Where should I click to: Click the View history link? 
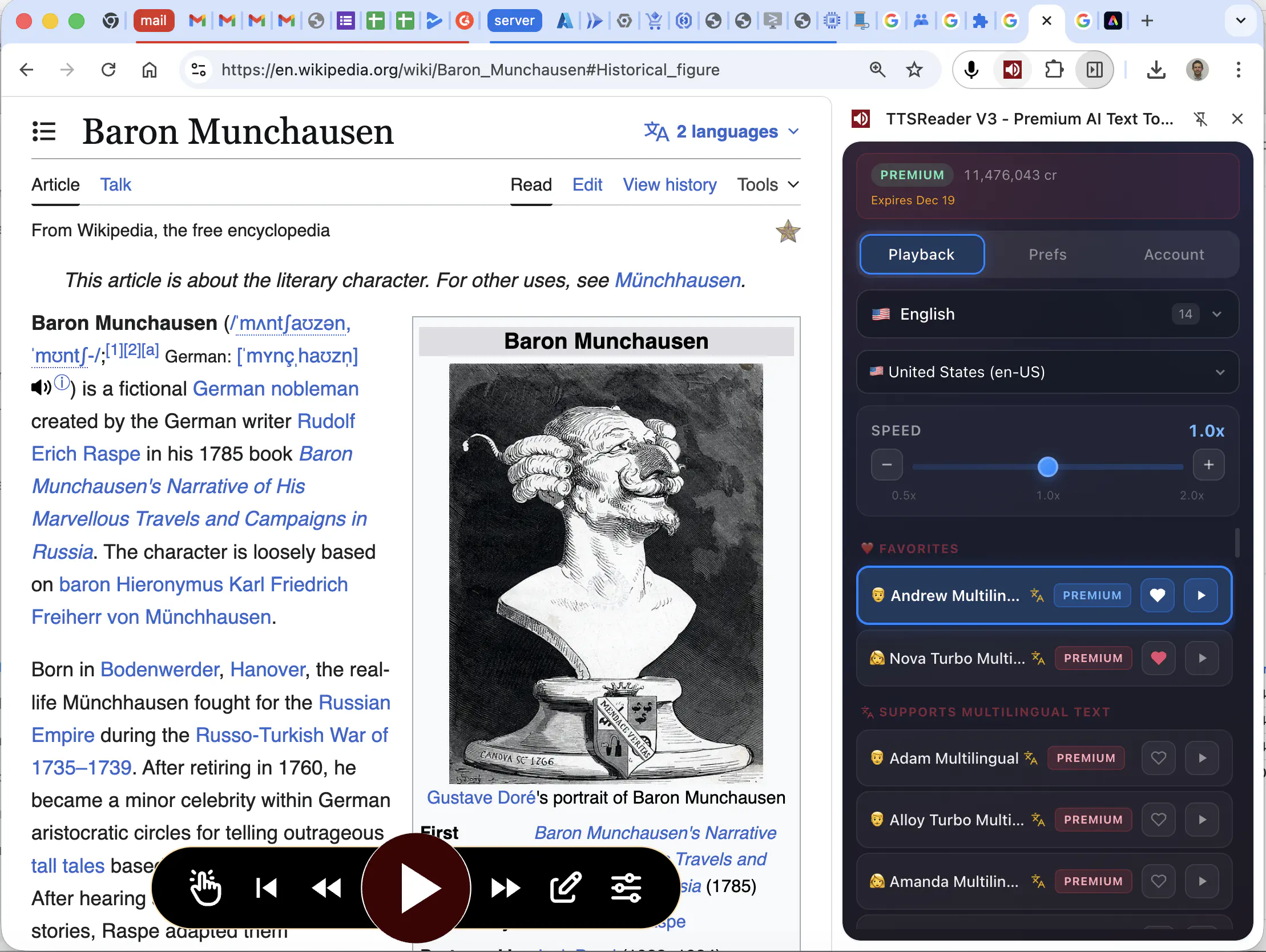click(669, 184)
